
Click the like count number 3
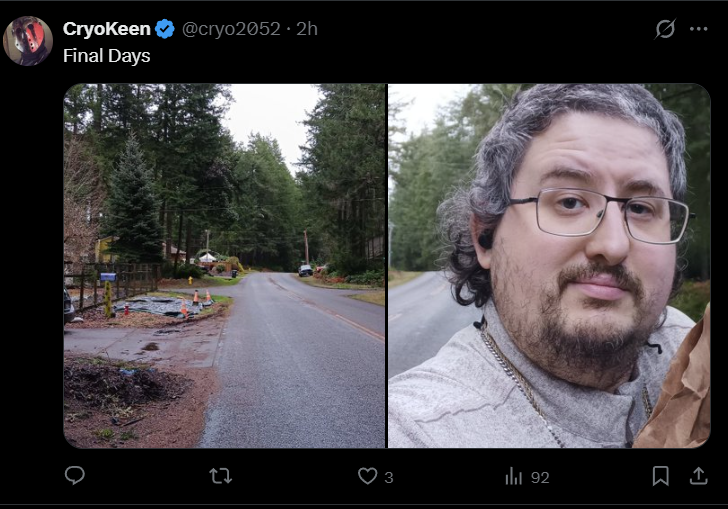pyautogui.click(x=389, y=477)
